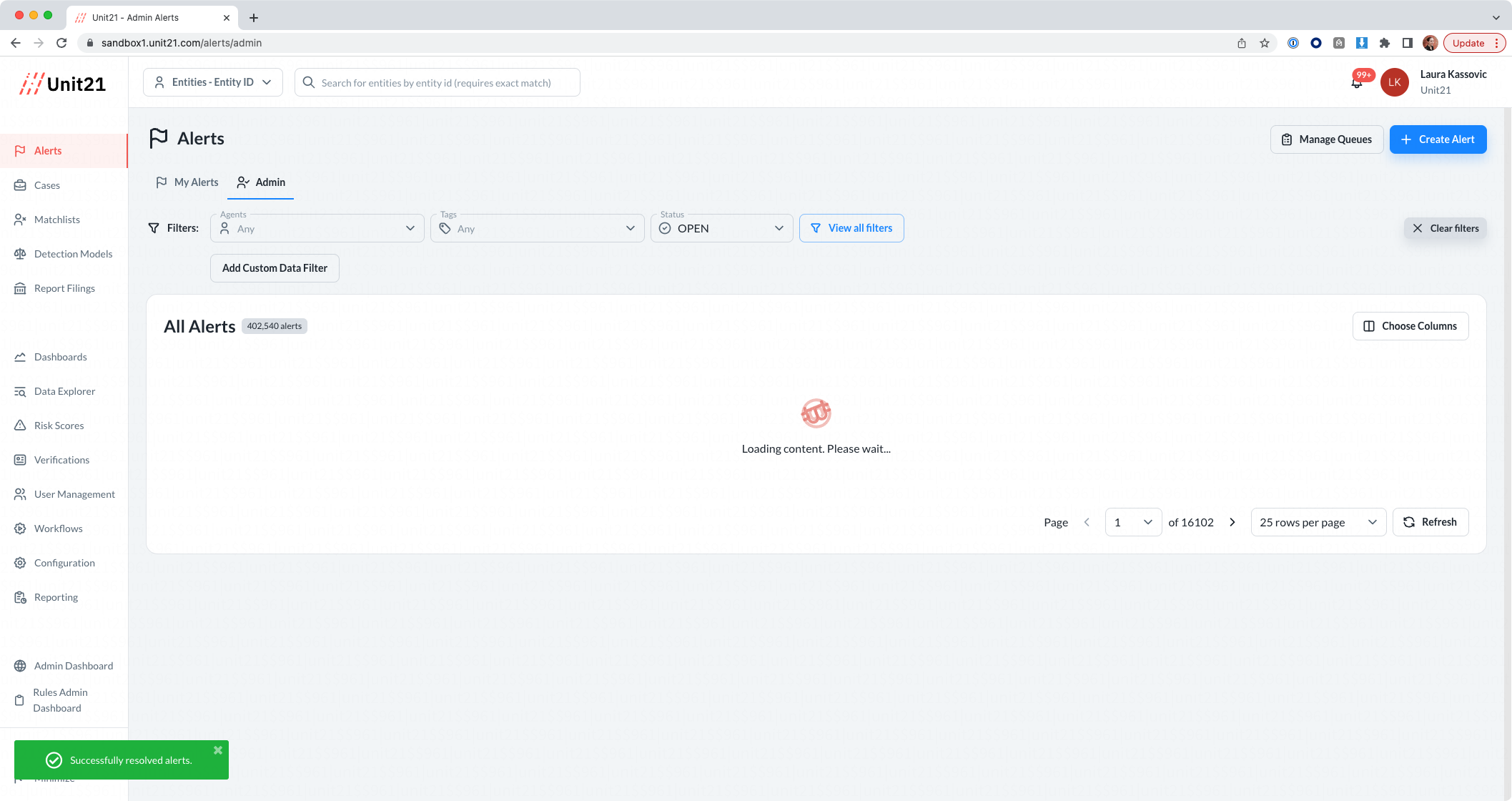Click the Laura Kassovic LK avatar
Image resolution: width=1512 pixels, height=801 pixels.
point(1394,82)
